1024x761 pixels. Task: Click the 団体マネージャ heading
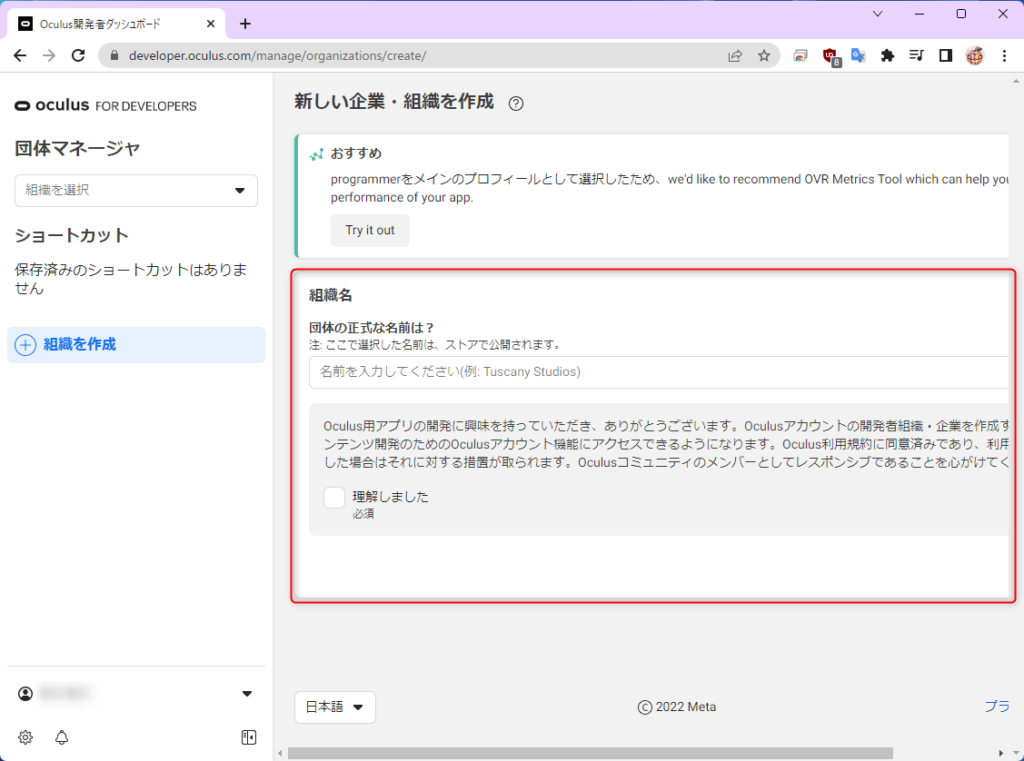pos(77,148)
